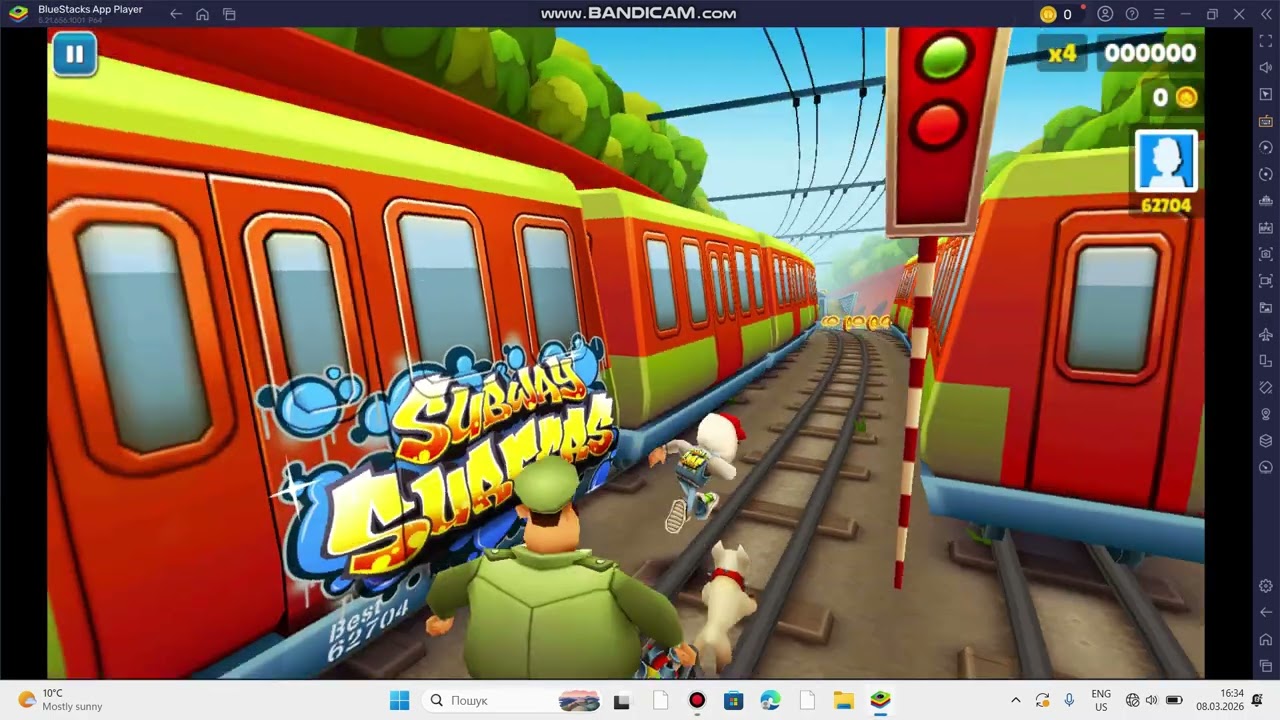The height and width of the screenshot is (720, 1280).
Task: Open the friend avatar with score 62704
Action: point(1166,161)
